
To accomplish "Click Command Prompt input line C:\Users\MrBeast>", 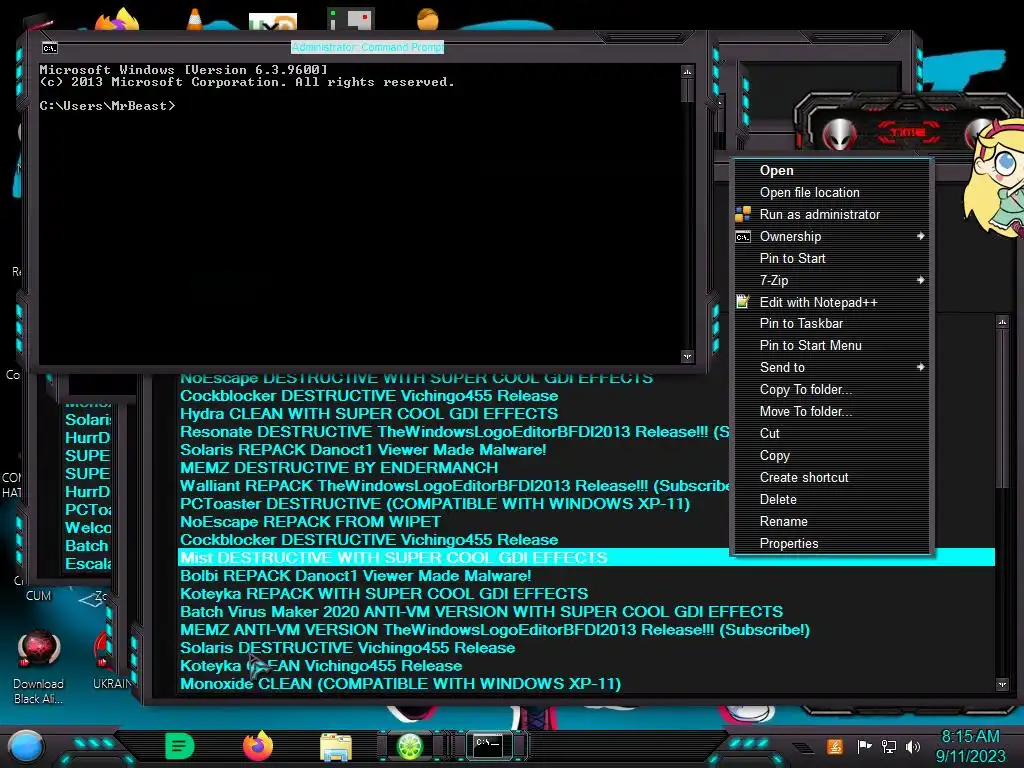I will [x=107, y=106].
